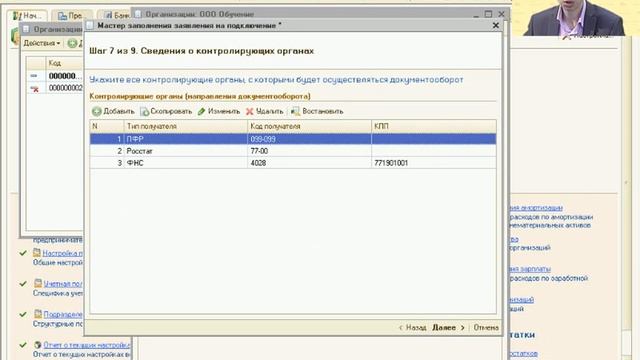Click the N column header
The height and width of the screenshot is (360, 640).
click(x=107, y=127)
